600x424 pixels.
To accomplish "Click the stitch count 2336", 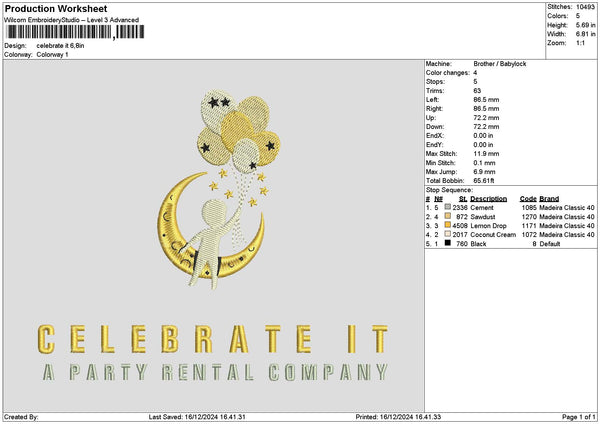I will [460, 207].
